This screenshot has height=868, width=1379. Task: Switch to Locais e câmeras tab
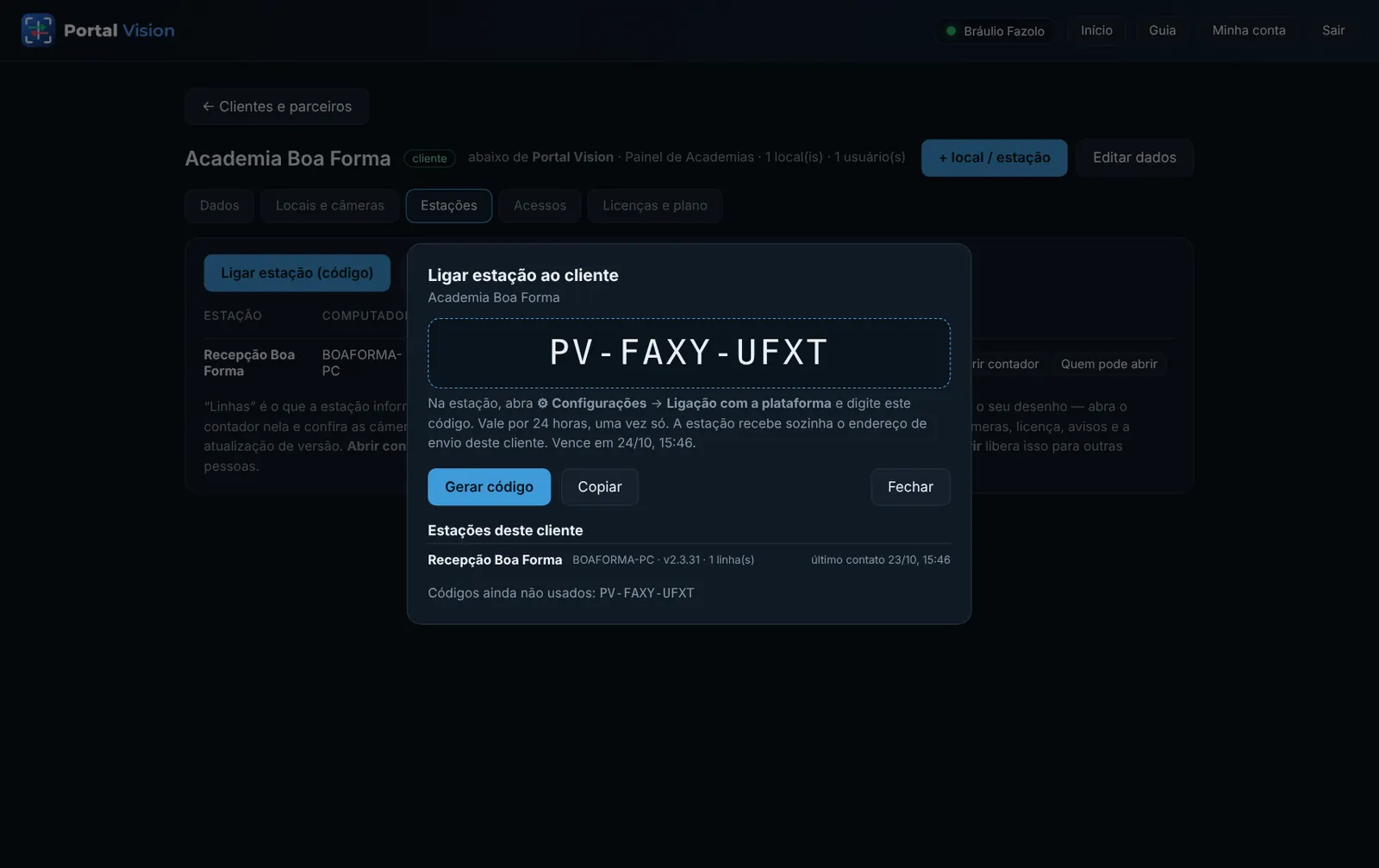pyautogui.click(x=329, y=205)
